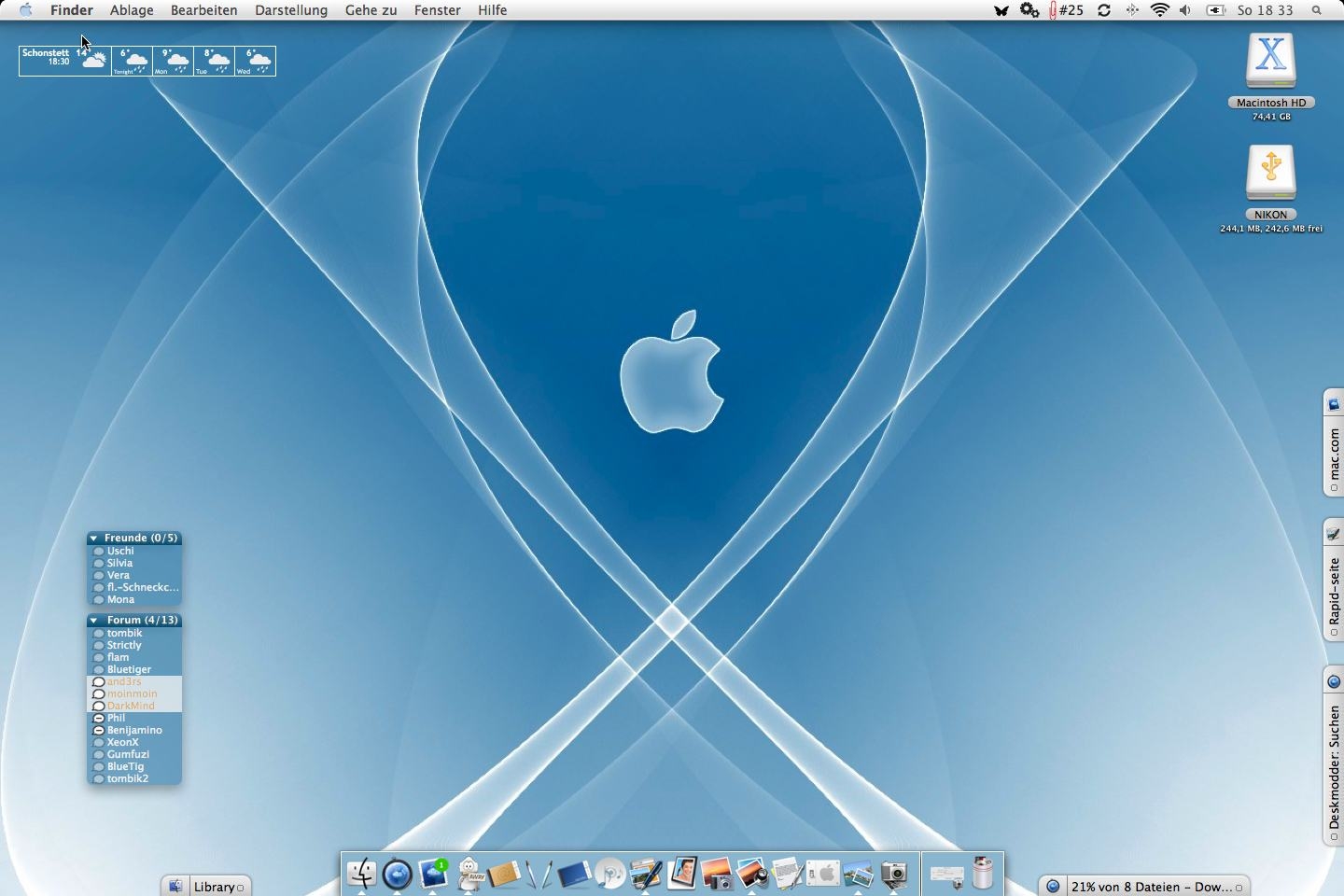Viewport: 1344px width, 896px height.
Task: Launch iPhoto sunset and camera icon
Action: click(717, 874)
